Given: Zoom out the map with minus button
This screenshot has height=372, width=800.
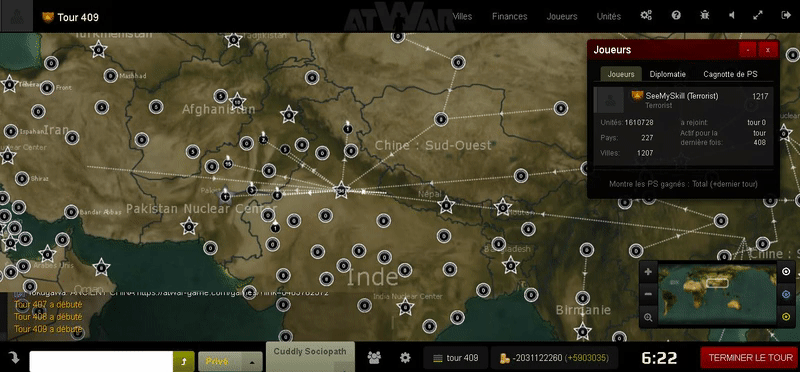Looking at the screenshot, I should click(648, 294).
